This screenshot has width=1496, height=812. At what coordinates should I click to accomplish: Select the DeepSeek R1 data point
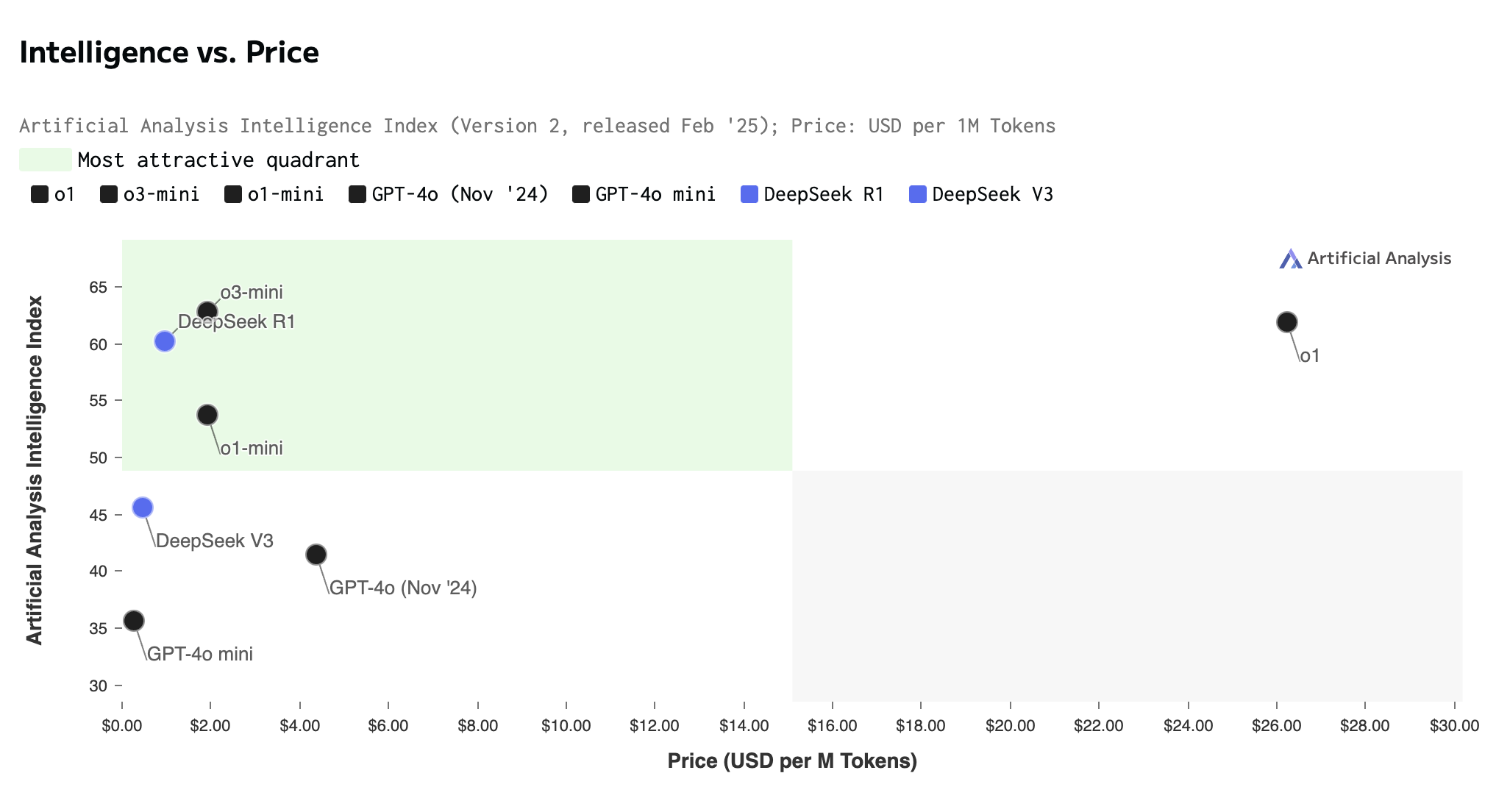(165, 341)
